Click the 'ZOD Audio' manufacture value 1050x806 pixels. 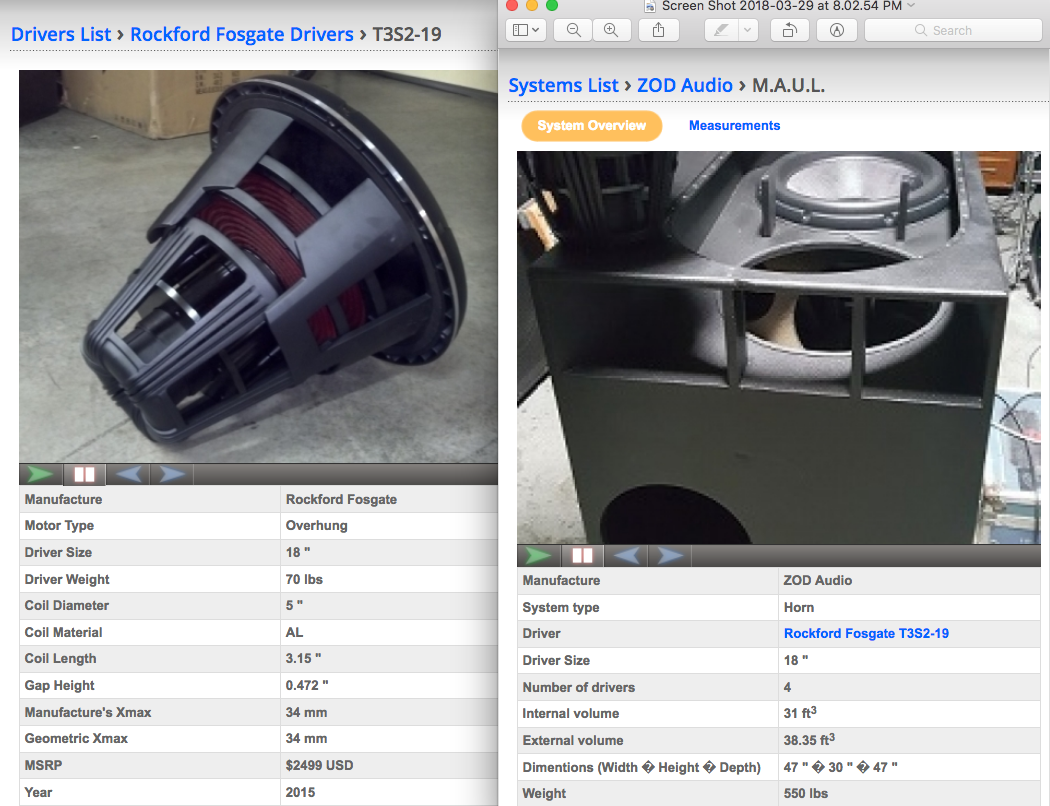coord(818,580)
